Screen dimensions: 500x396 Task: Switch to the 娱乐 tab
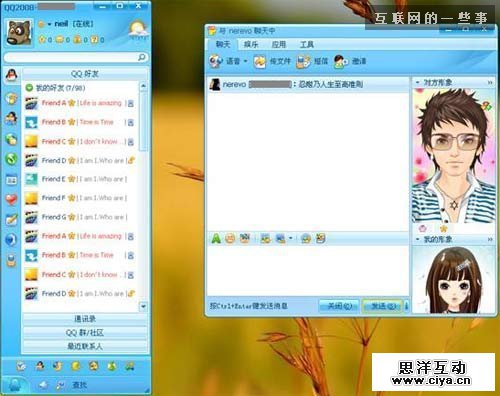[251, 44]
